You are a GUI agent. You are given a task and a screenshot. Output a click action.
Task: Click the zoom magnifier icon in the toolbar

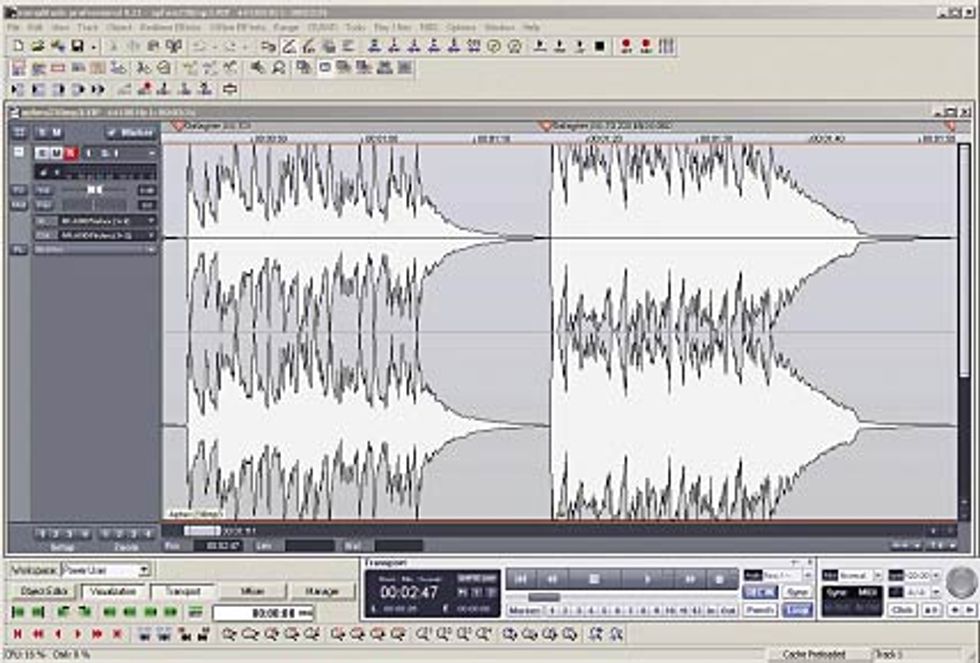point(277,66)
